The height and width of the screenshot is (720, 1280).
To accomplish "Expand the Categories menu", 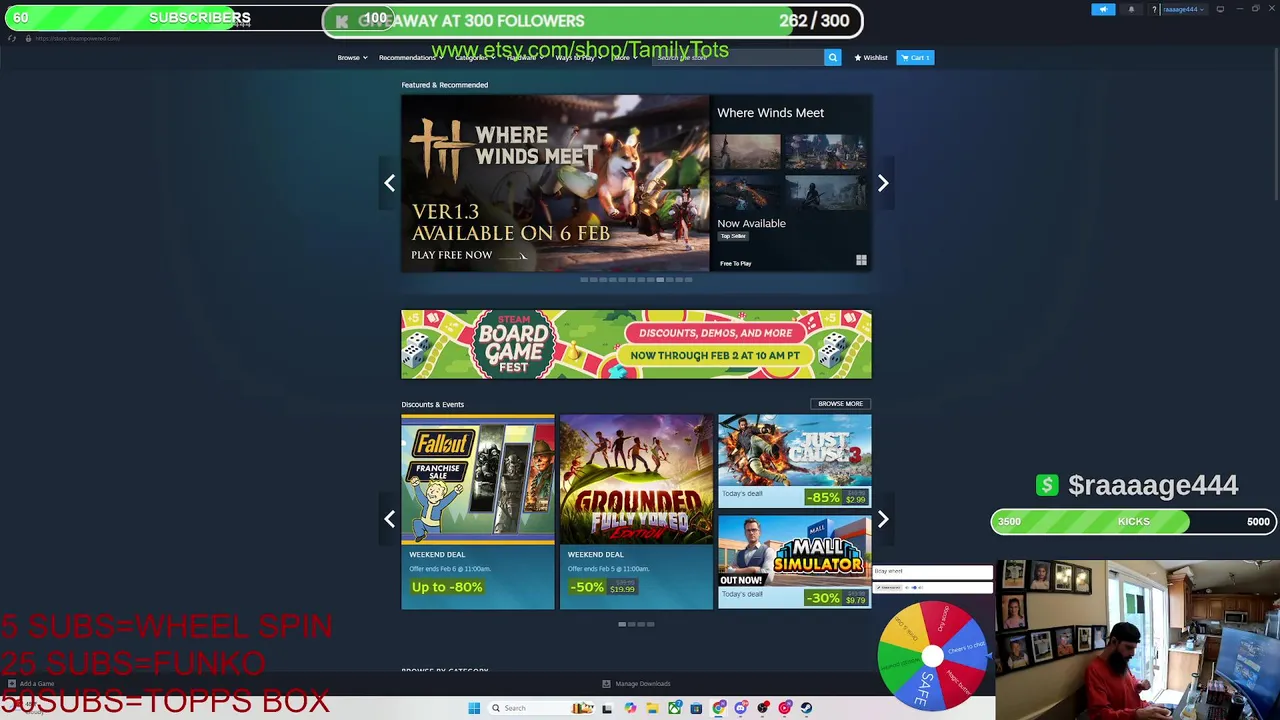I will [474, 58].
